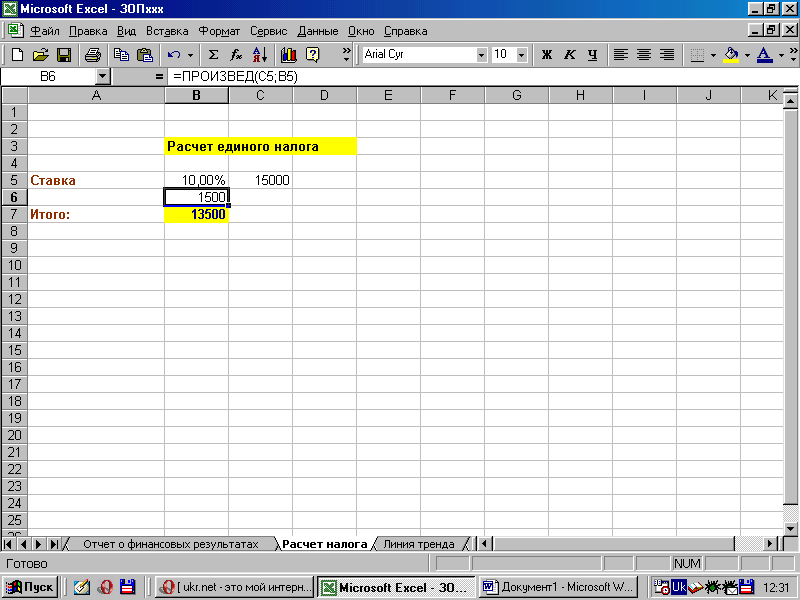Show more standard toolbar buttons chevron
Screen dimensions: 800x600
pos(346,55)
